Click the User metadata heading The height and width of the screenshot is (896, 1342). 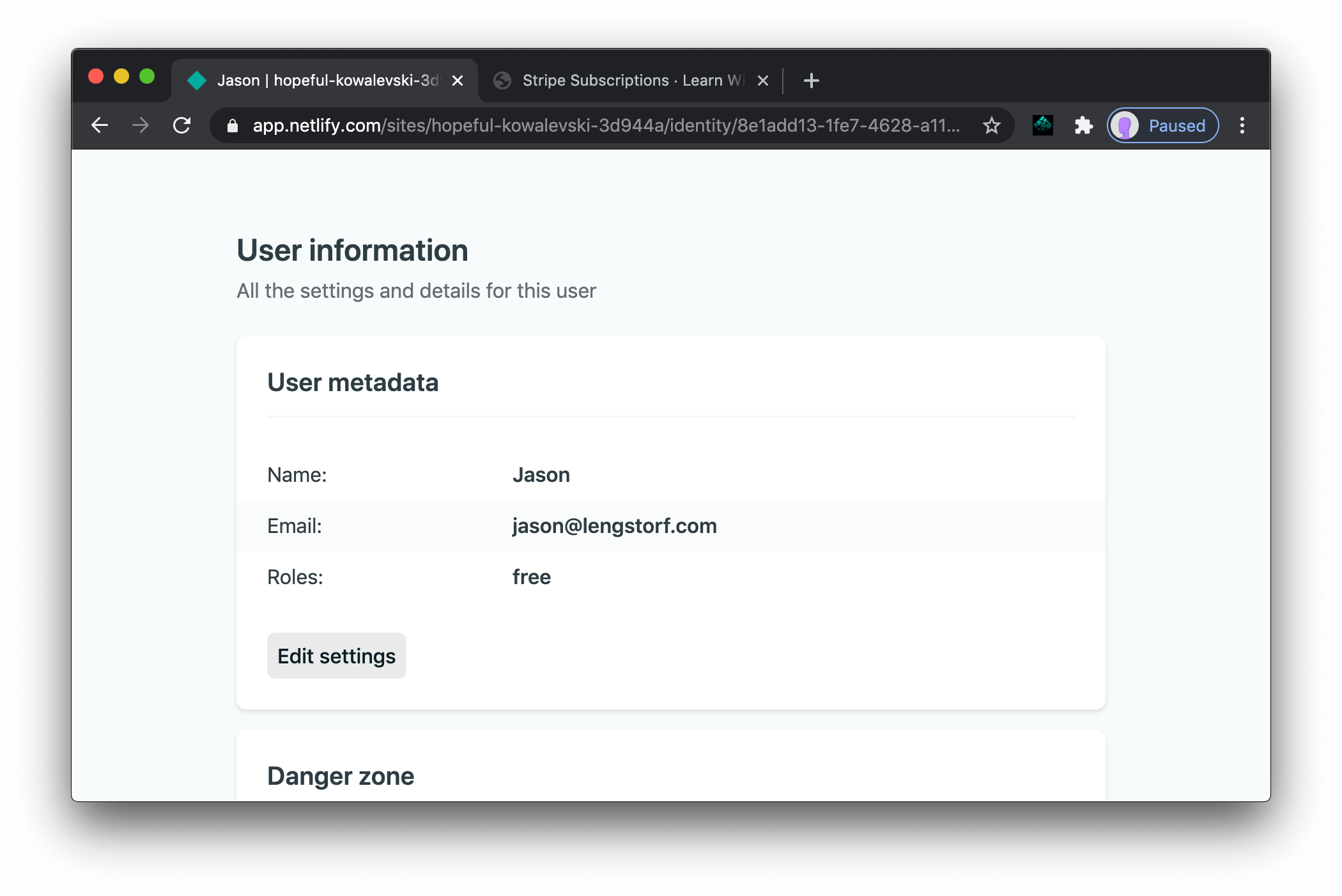click(353, 382)
